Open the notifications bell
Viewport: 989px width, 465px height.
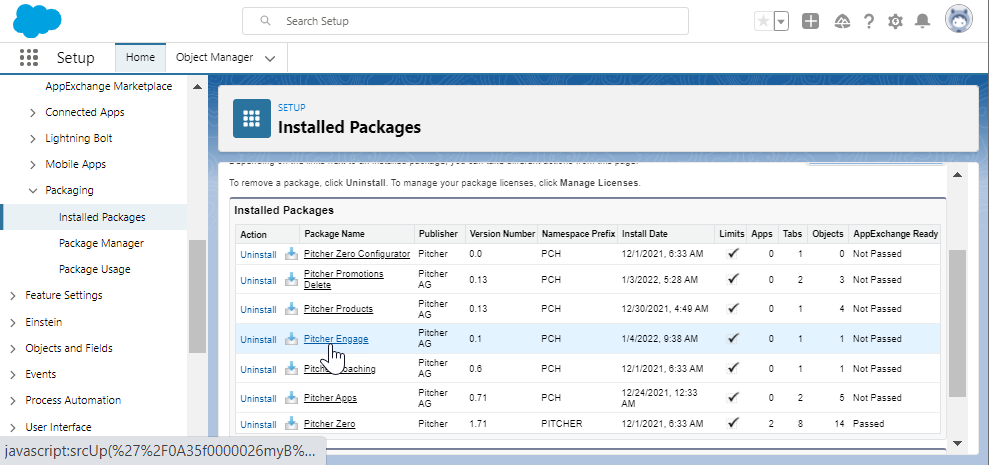(x=922, y=21)
